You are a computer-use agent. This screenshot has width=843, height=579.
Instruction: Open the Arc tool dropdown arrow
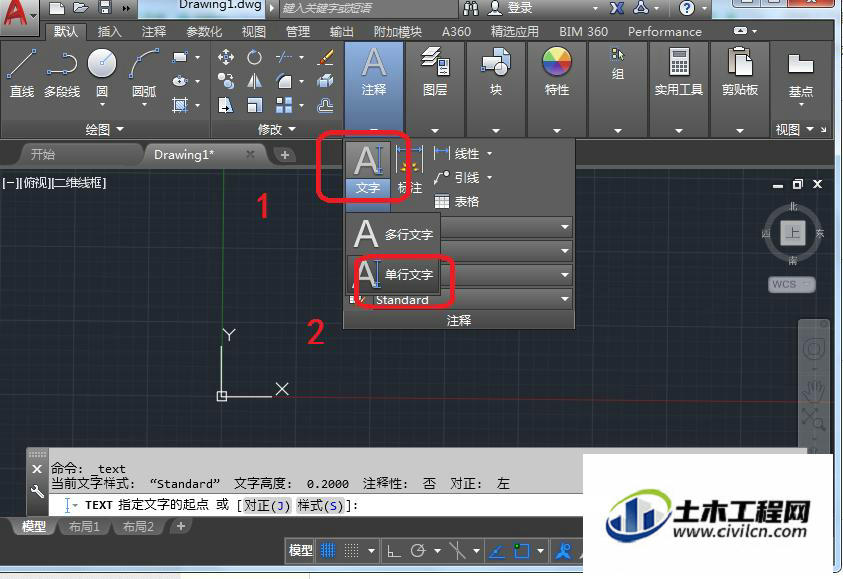[x=144, y=105]
